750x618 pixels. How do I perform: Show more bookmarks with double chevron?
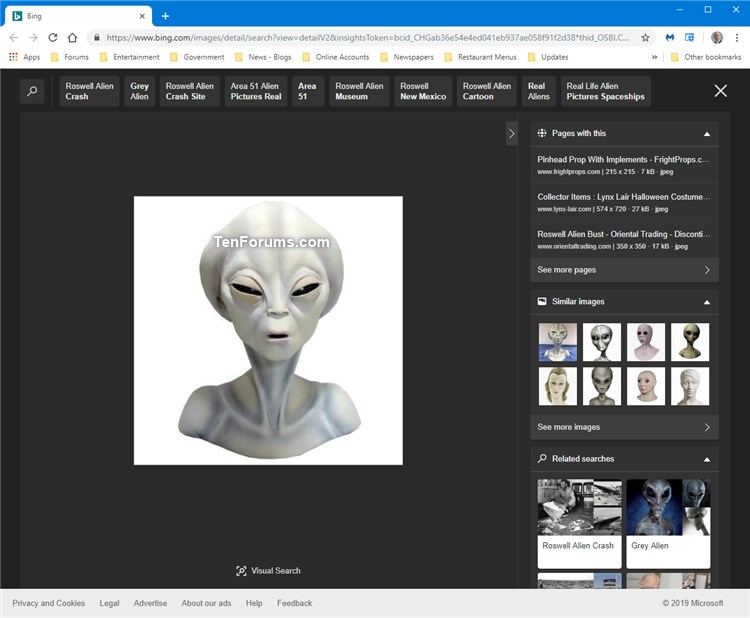[654, 57]
